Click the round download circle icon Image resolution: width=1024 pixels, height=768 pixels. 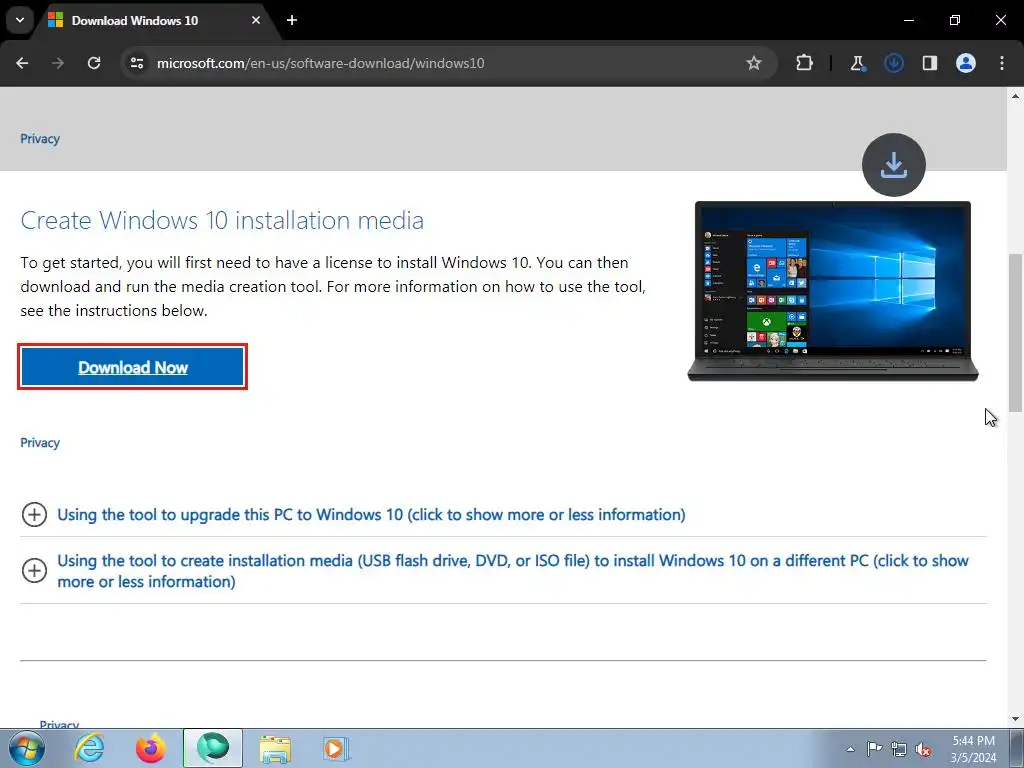893,165
